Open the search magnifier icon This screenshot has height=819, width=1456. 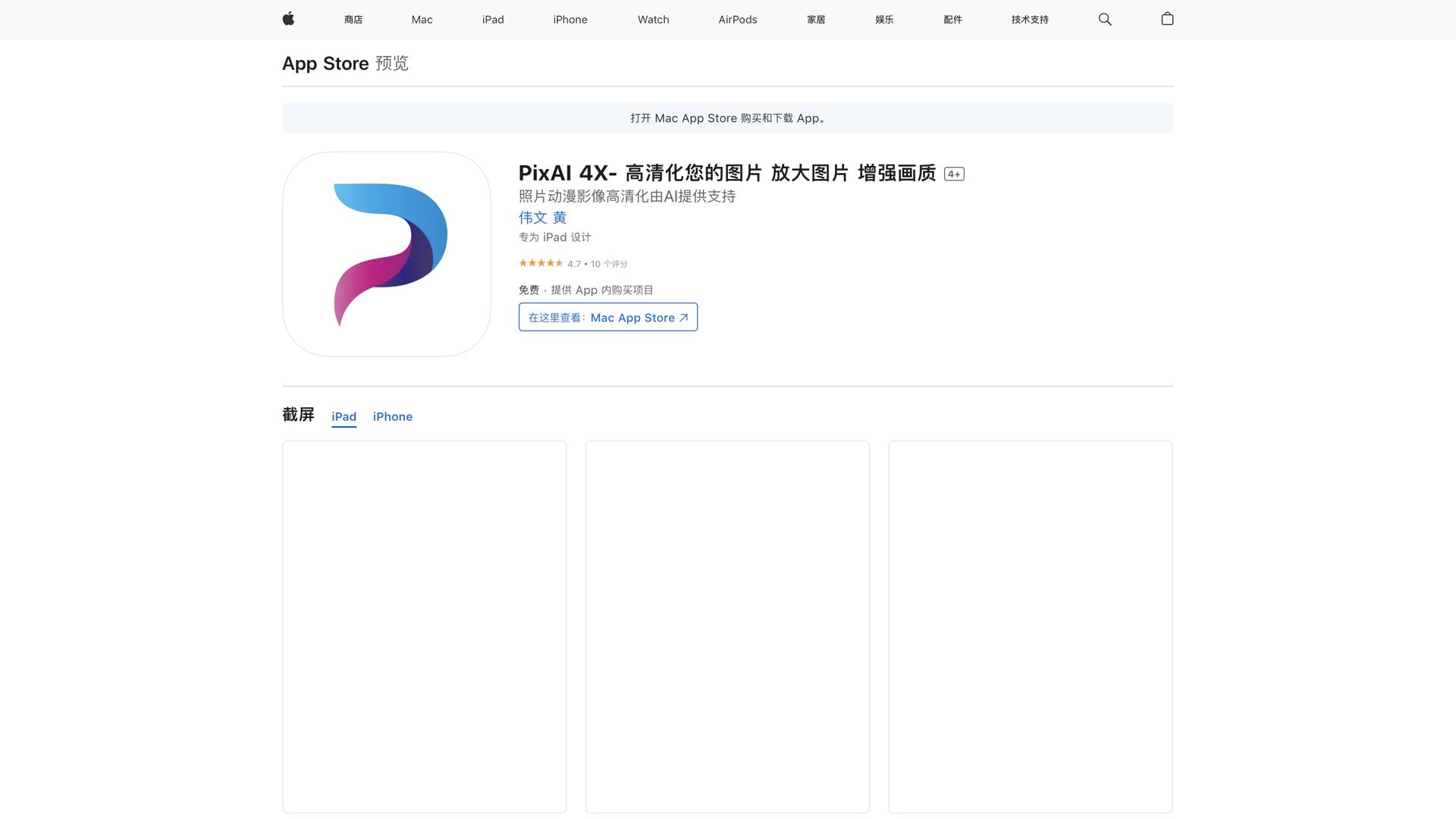click(1104, 19)
